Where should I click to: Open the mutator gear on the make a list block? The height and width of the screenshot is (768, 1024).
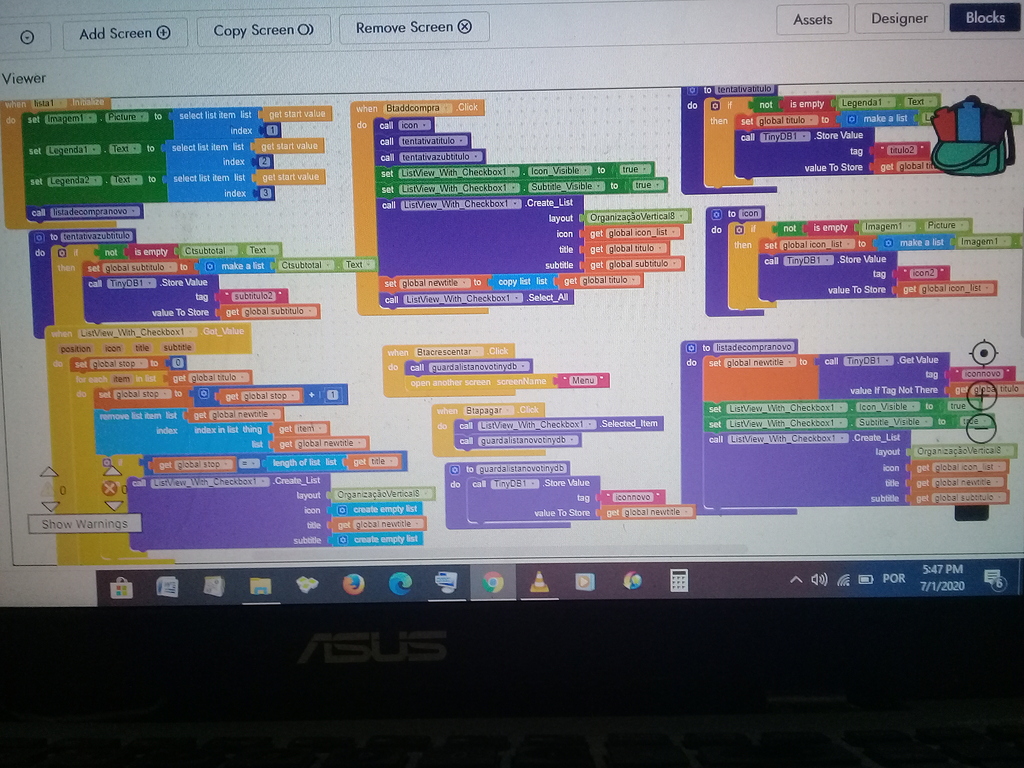(x=851, y=119)
